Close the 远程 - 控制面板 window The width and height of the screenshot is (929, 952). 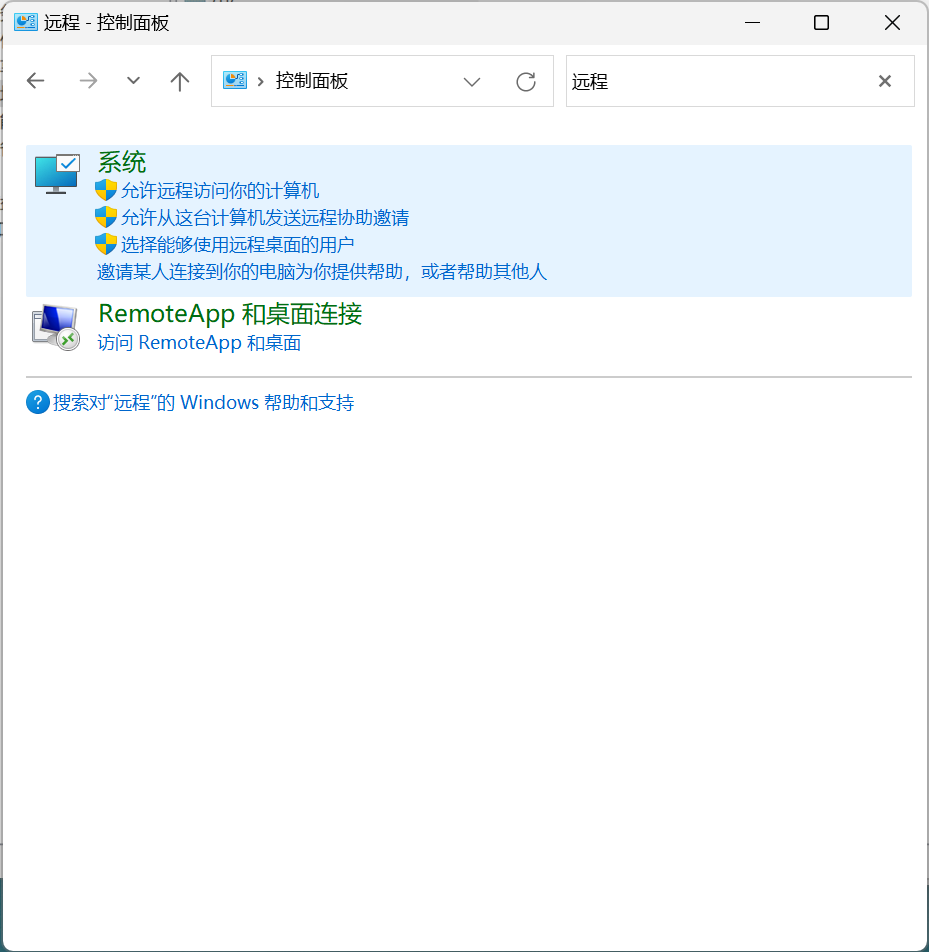pos(892,22)
